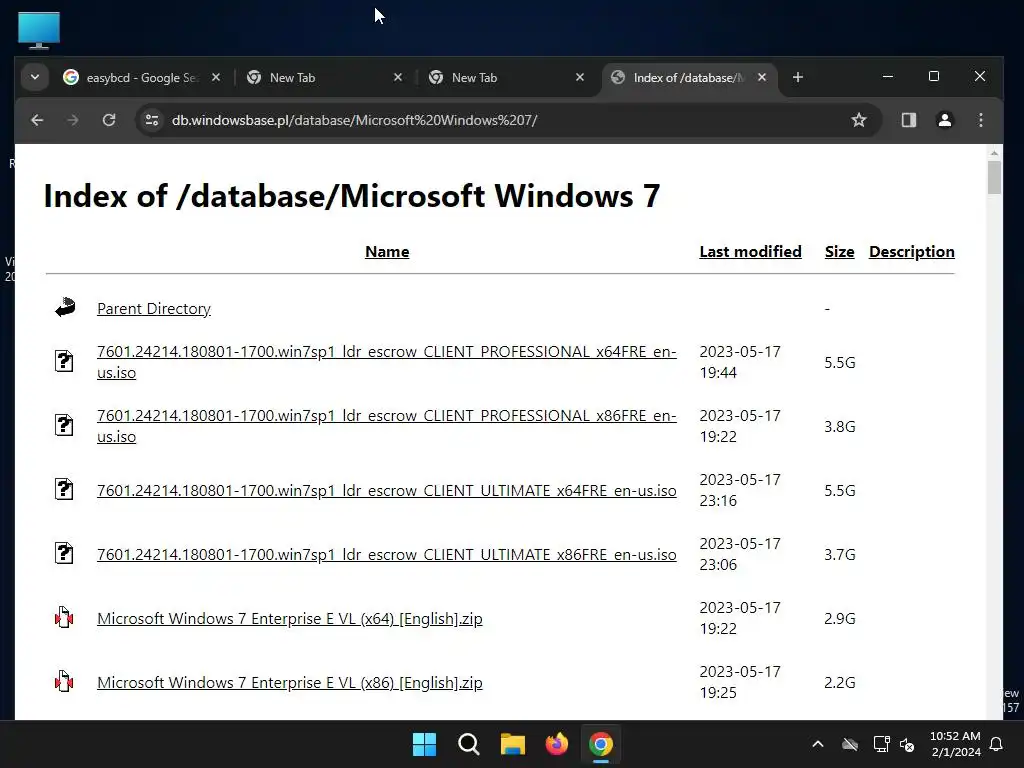The width and height of the screenshot is (1024, 768).
Task: Open the Chrome three-dot menu
Action: [981, 120]
